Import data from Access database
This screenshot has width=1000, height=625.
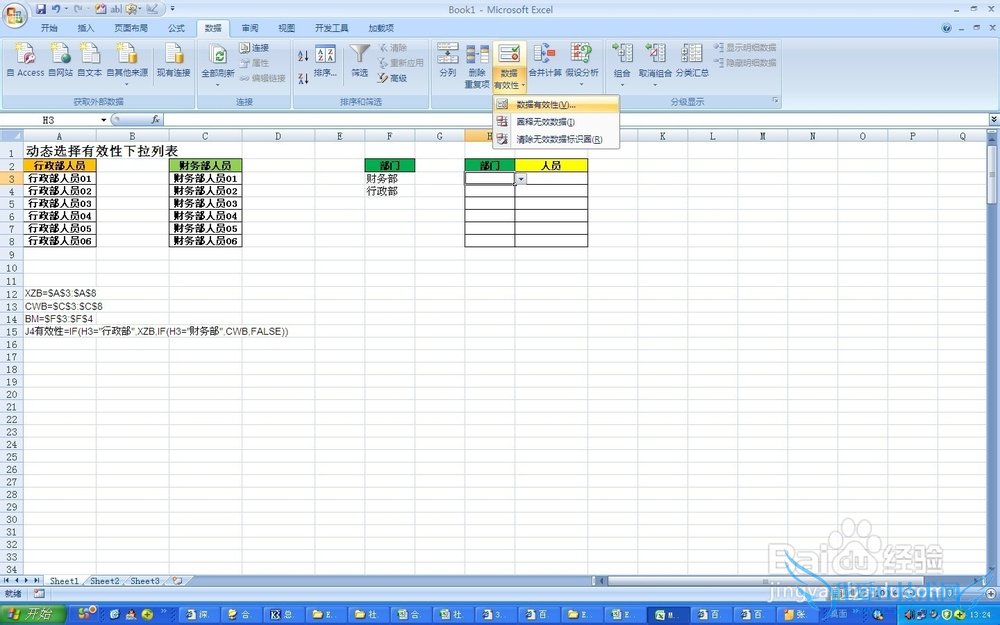pos(26,61)
